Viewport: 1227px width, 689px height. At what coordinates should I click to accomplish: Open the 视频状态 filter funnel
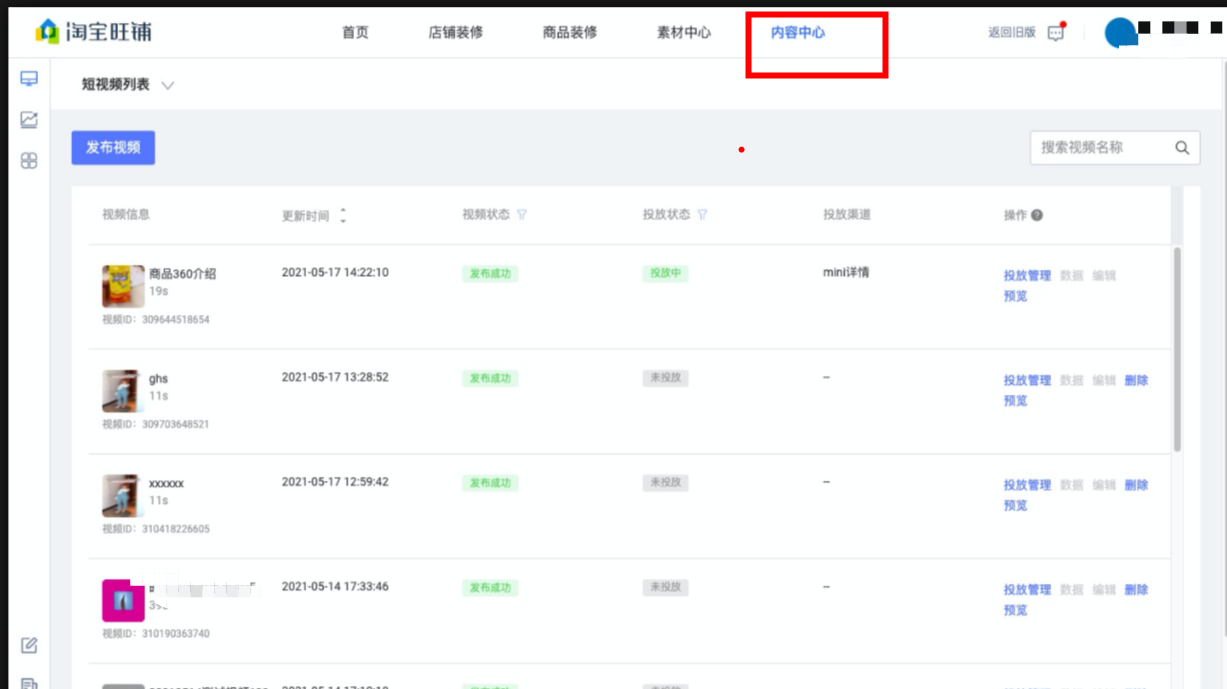point(522,215)
